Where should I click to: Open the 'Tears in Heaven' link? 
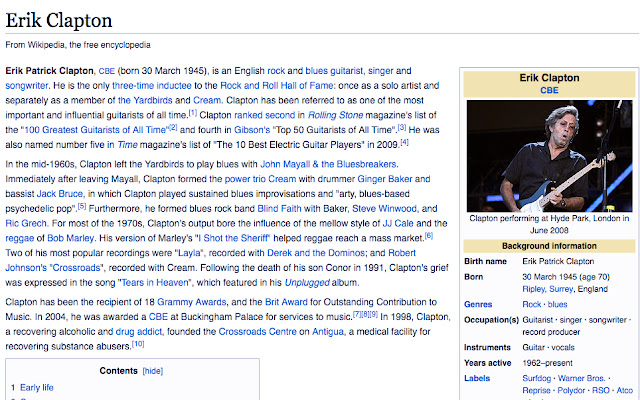pos(155,282)
